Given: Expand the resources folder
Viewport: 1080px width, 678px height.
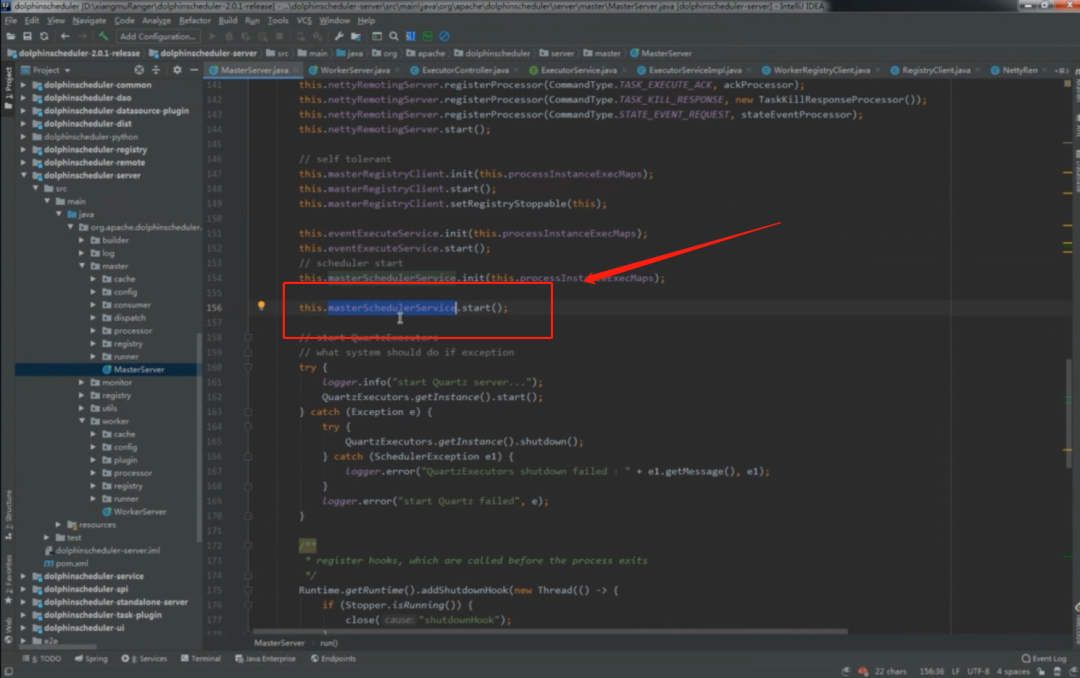Looking at the screenshot, I should pyautogui.click(x=59, y=524).
